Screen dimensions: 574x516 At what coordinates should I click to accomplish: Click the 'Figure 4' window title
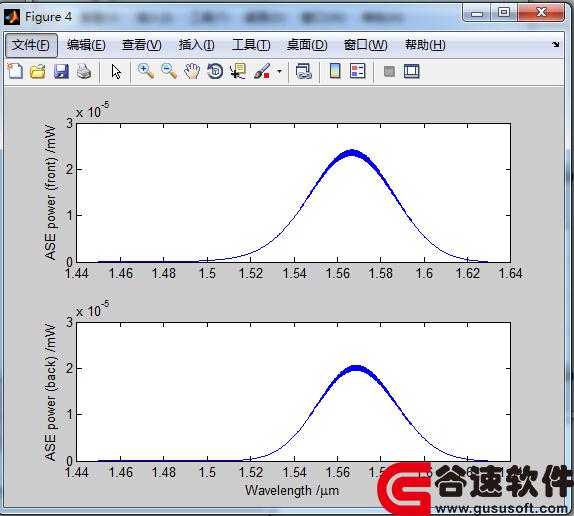click(48, 17)
